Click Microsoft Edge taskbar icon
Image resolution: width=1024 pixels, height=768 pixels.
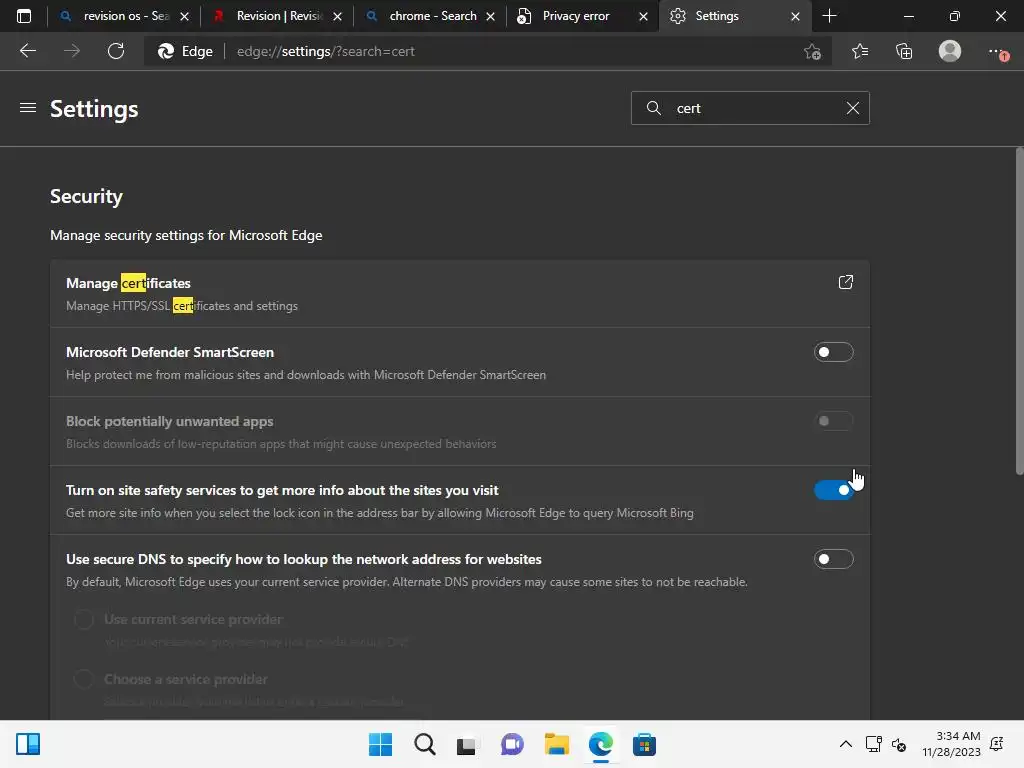point(600,744)
